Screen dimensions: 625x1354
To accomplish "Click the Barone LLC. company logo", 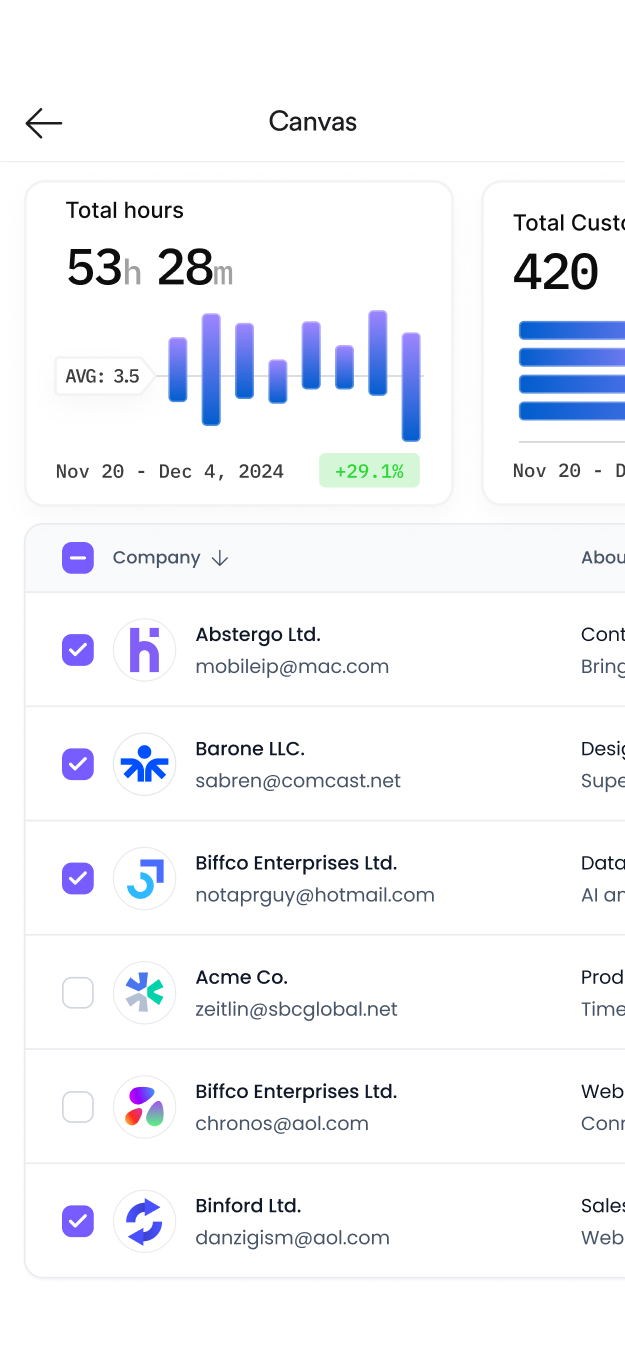I will pyautogui.click(x=144, y=764).
